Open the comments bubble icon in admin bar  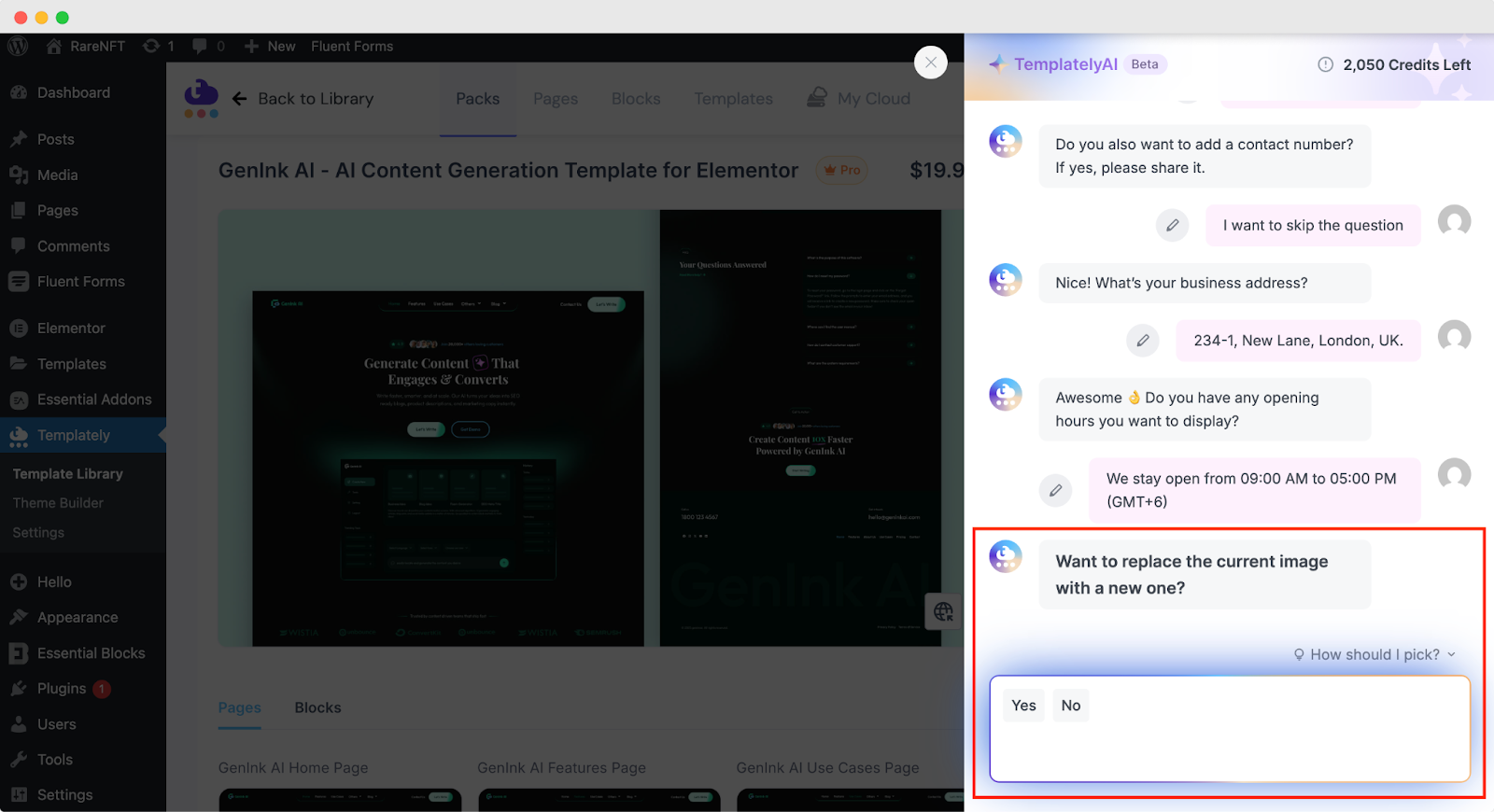(x=200, y=46)
